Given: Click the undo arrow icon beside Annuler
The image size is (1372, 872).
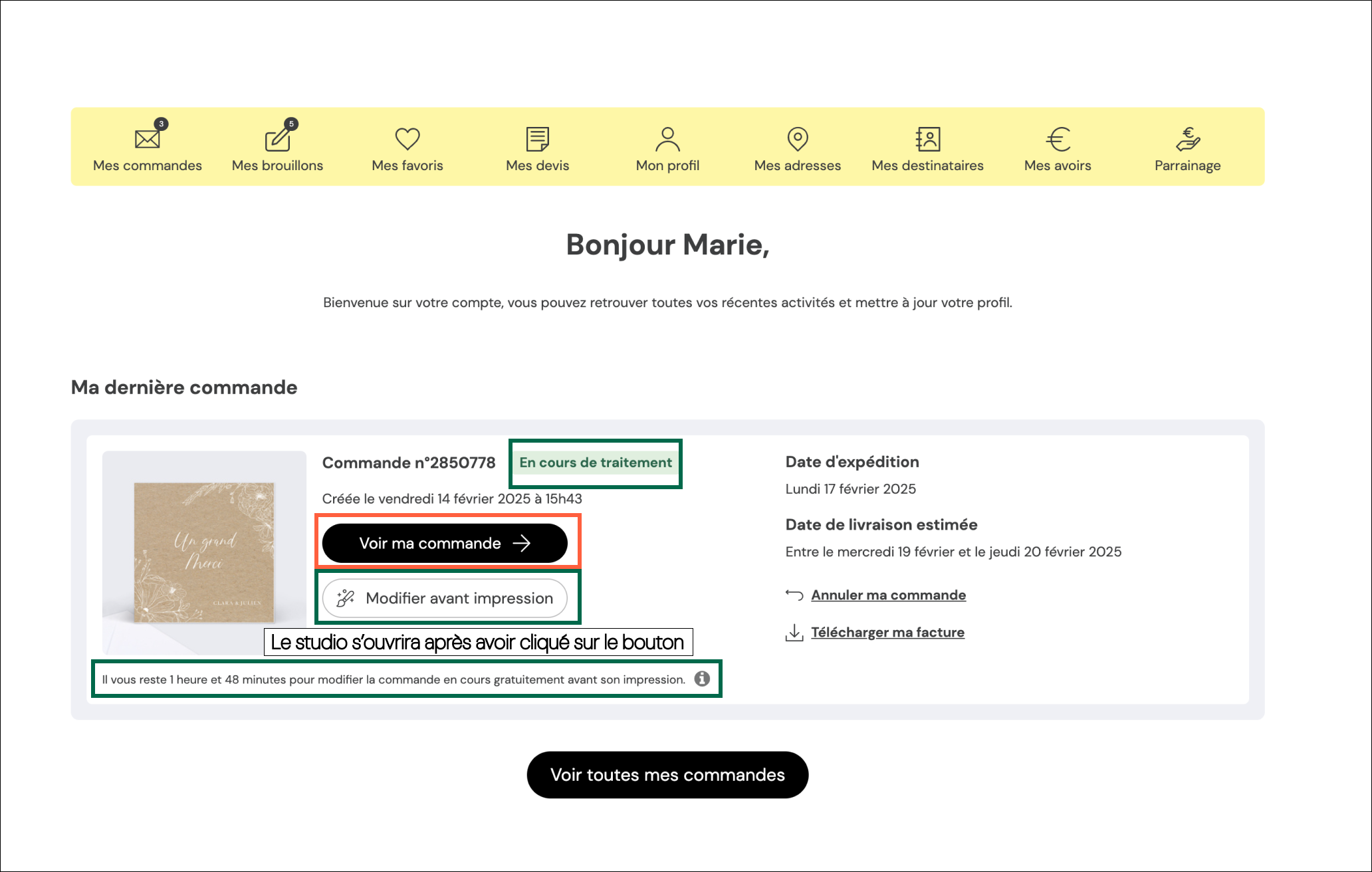Looking at the screenshot, I should (x=794, y=594).
